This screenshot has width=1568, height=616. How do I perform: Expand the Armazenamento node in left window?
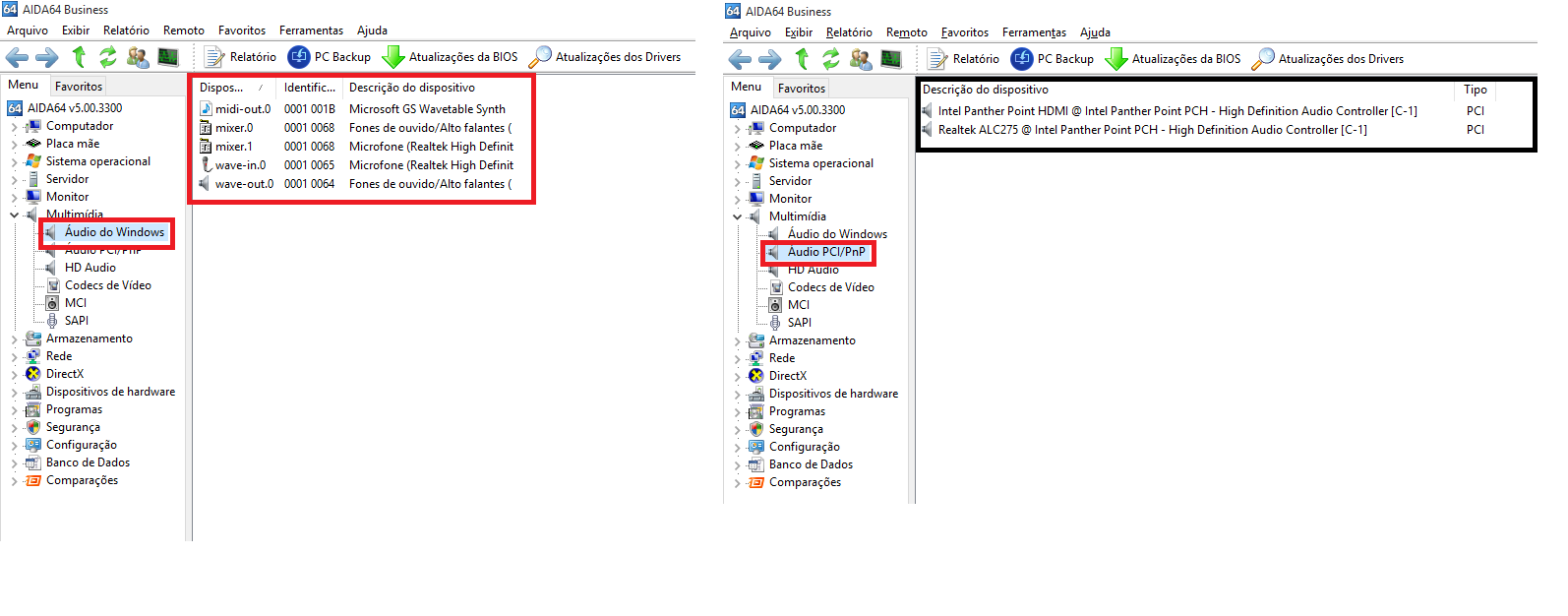click(14, 339)
